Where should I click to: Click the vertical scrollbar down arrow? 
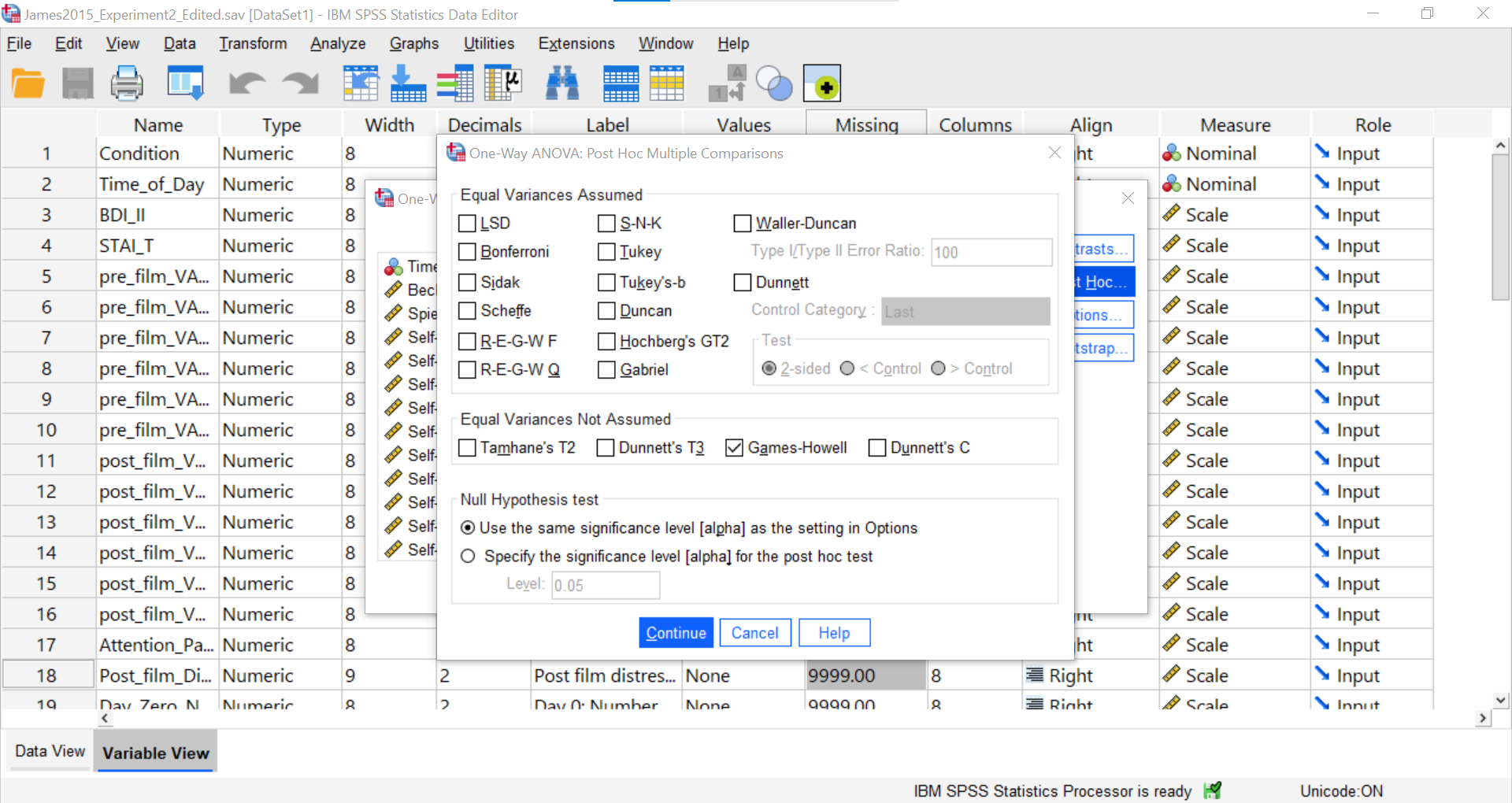pyautogui.click(x=1501, y=701)
